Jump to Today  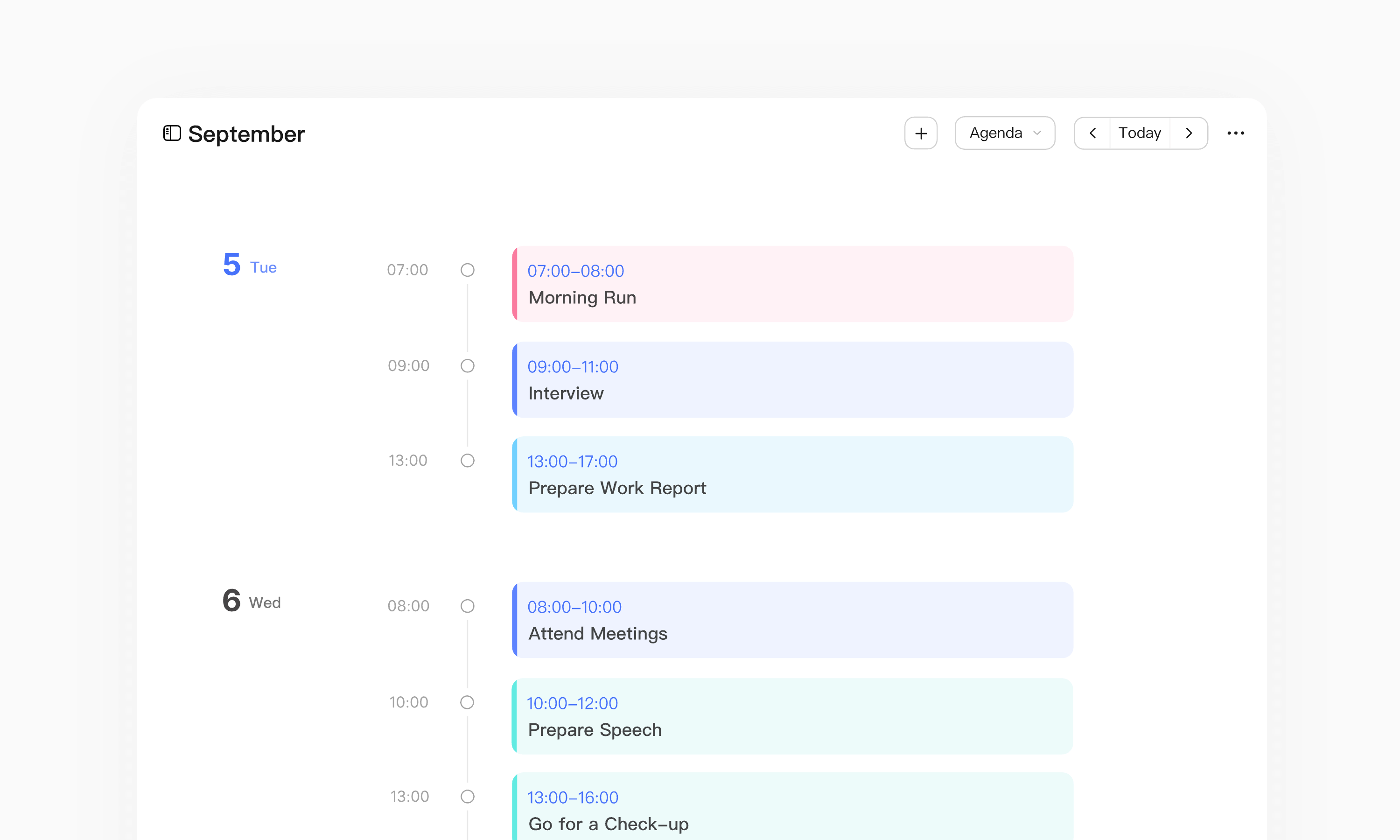[1140, 133]
